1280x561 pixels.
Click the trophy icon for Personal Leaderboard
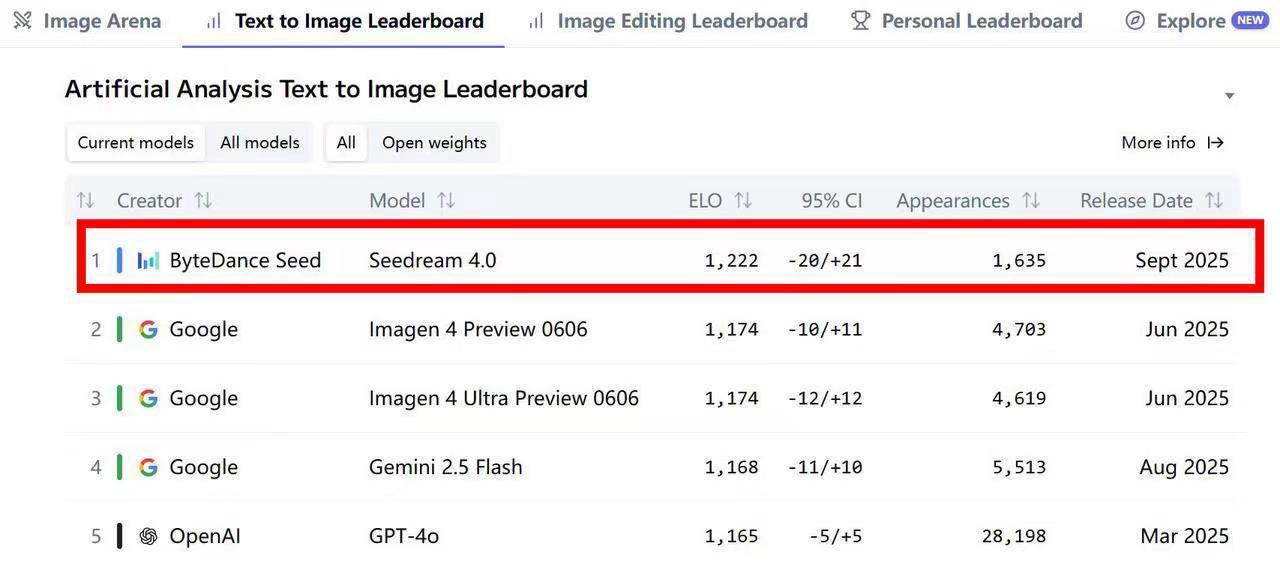tap(860, 20)
